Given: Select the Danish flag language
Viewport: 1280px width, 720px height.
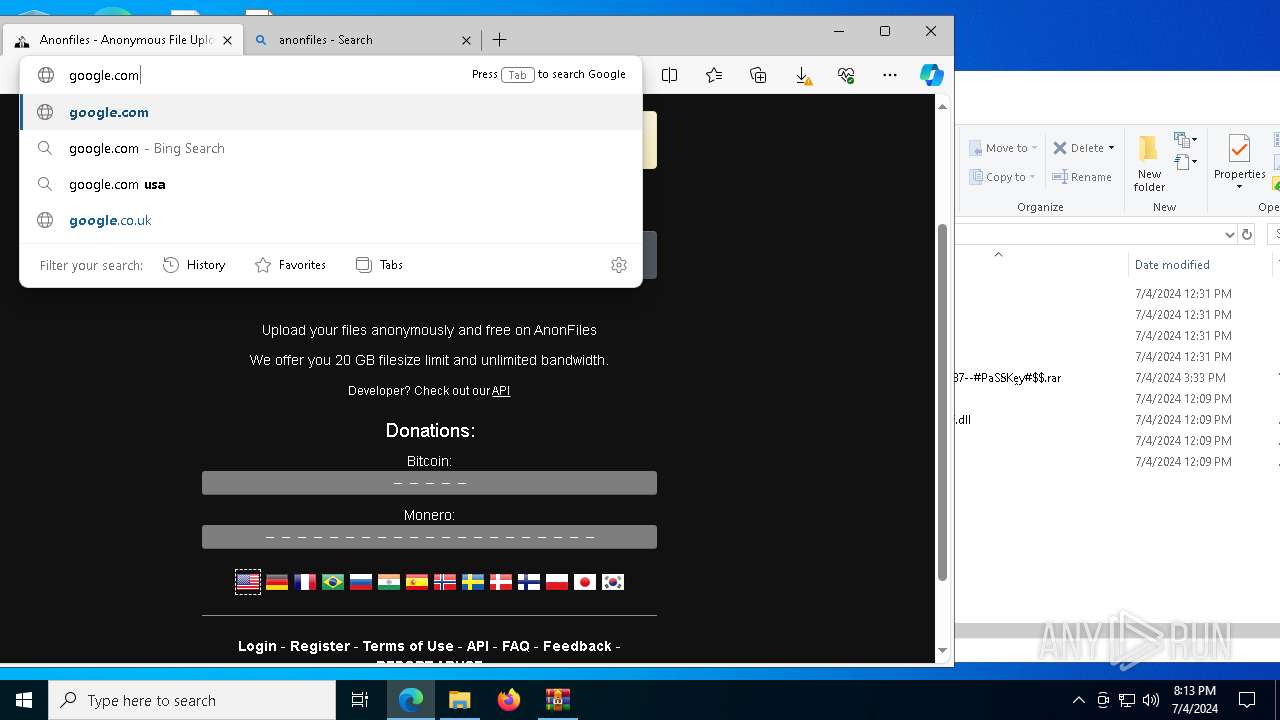Looking at the screenshot, I should (501, 582).
